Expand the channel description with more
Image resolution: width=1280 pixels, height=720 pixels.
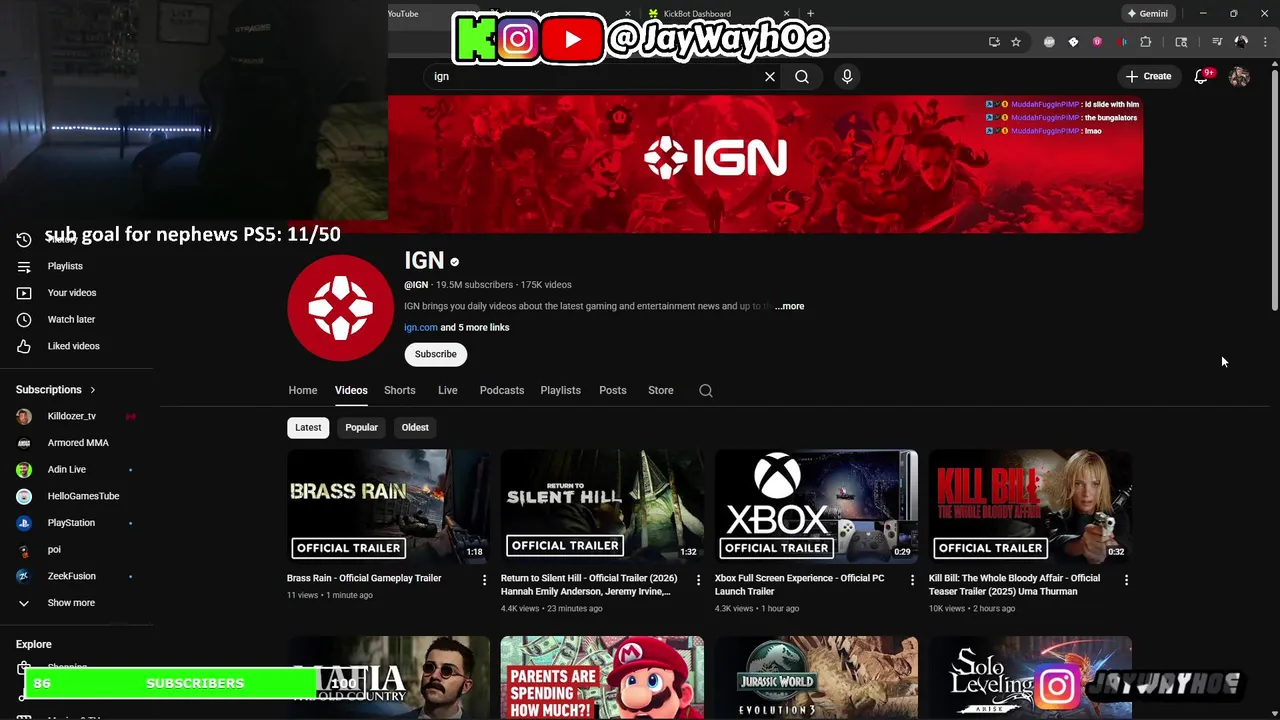(x=789, y=306)
